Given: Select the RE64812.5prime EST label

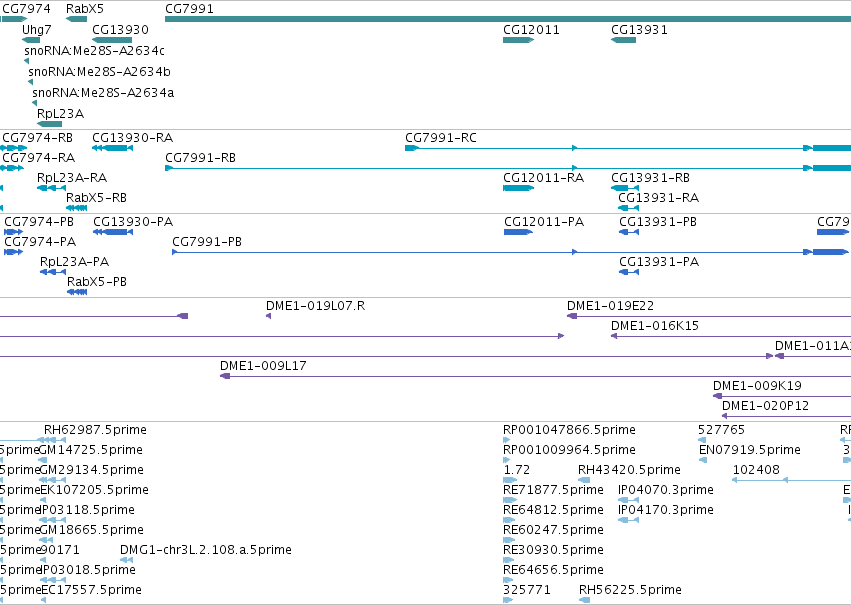Looking at the screenshot, I should 553,511.
